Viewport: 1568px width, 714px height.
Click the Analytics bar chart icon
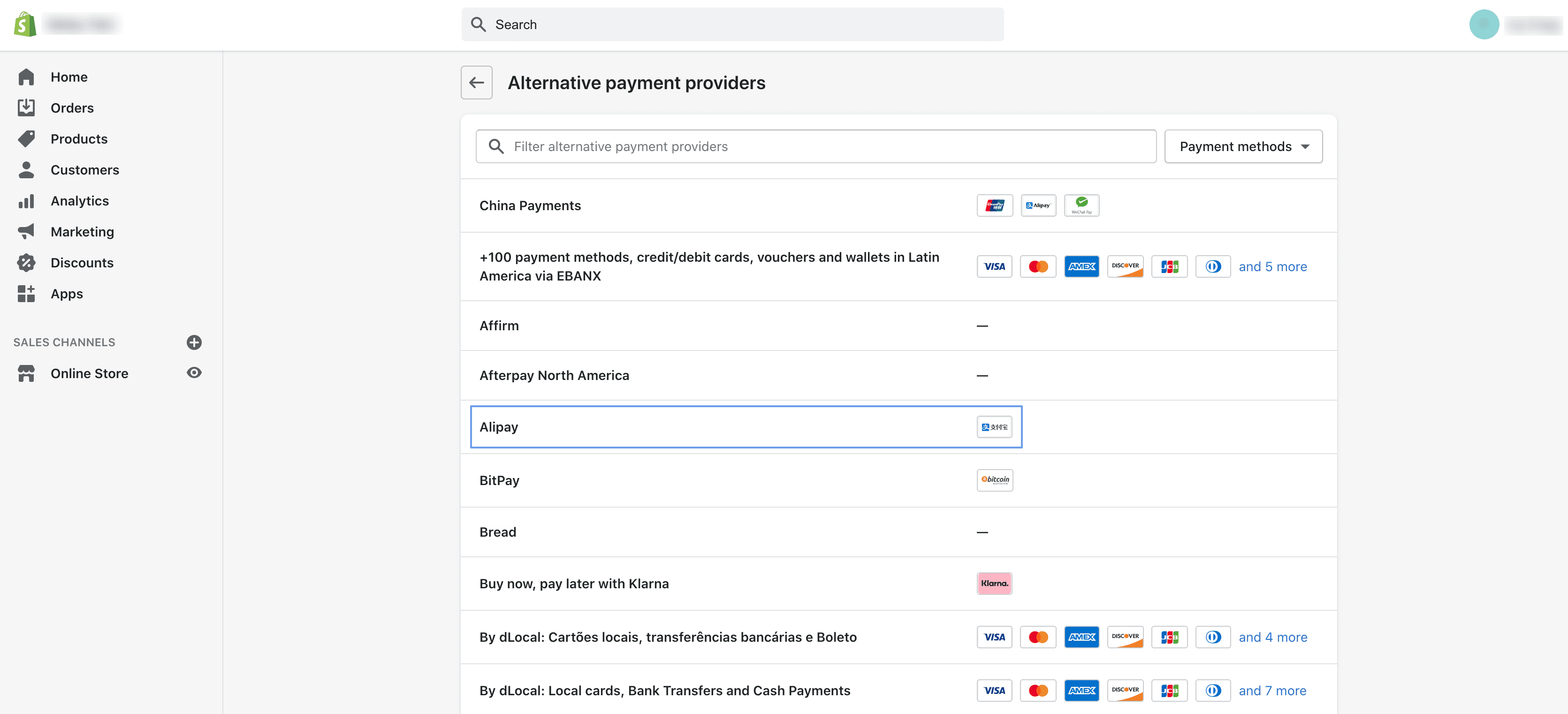(26, 201)
